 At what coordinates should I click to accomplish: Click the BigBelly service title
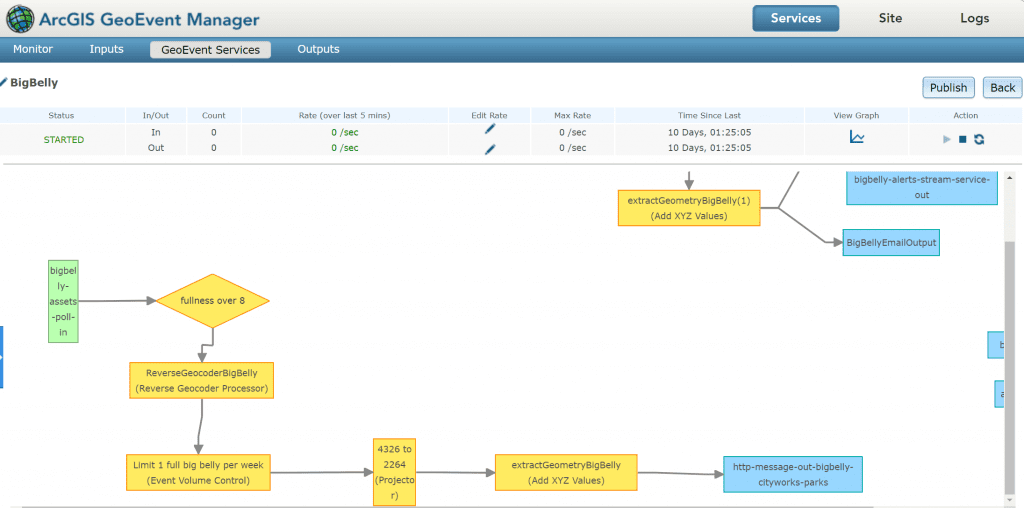34,83
